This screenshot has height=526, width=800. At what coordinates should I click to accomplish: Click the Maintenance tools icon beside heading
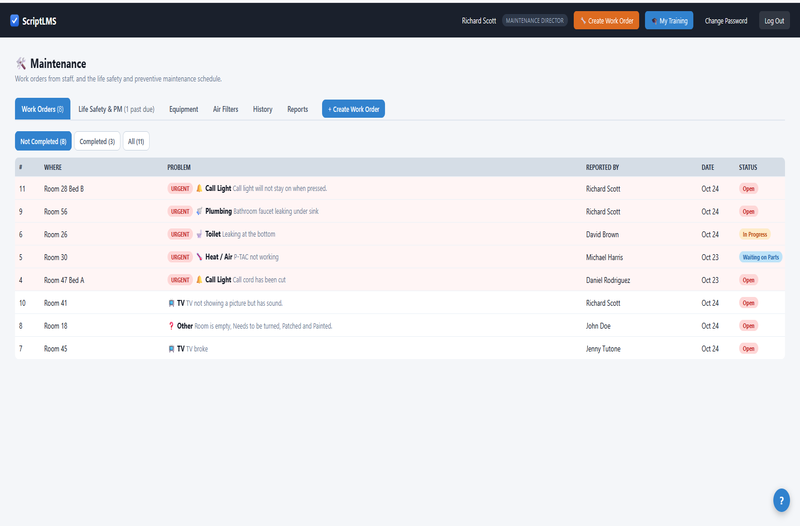tap(21, 64)
